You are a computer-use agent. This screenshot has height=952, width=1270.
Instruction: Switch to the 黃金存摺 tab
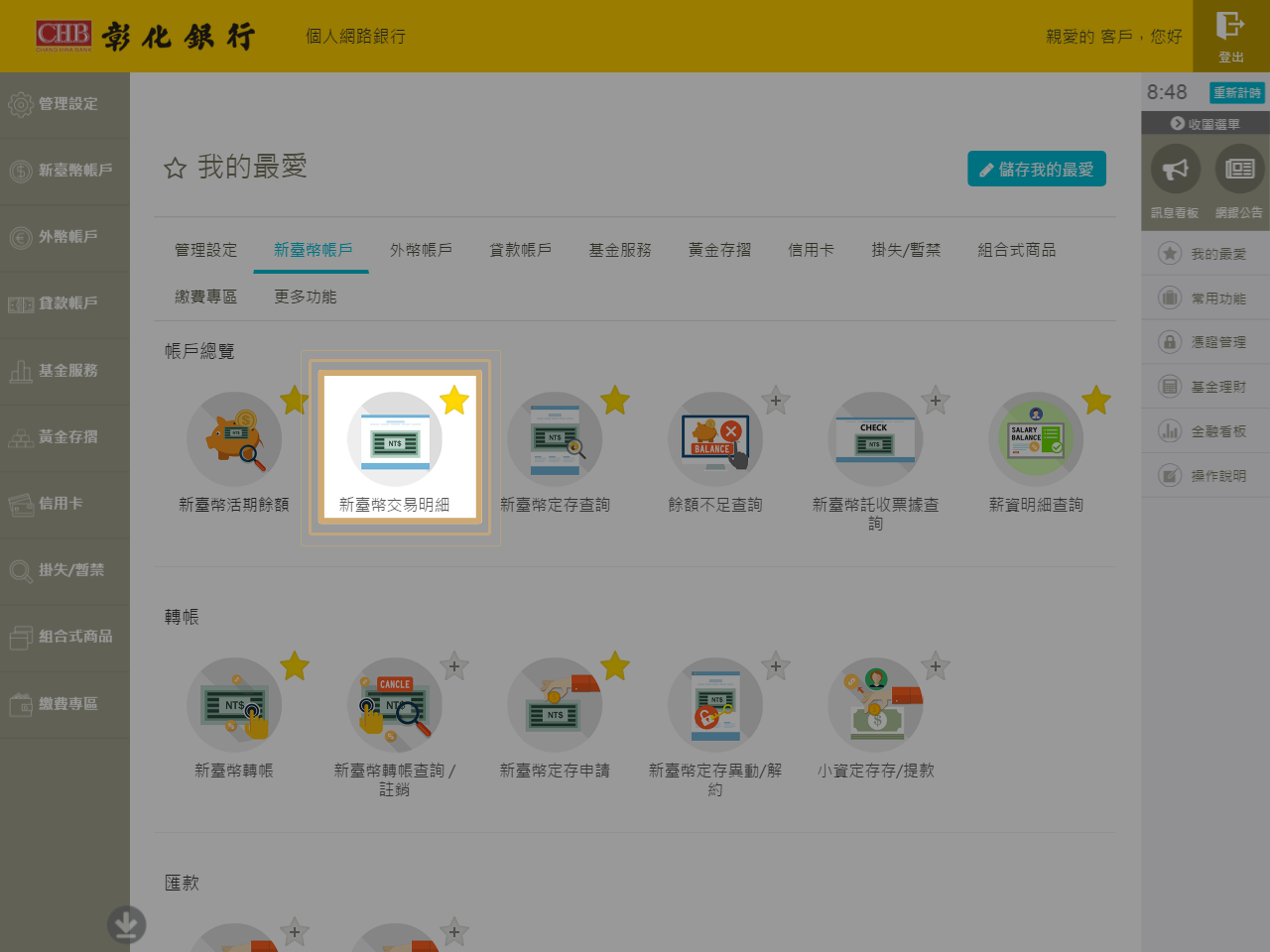pyautogui.click(x=719, y=250)
